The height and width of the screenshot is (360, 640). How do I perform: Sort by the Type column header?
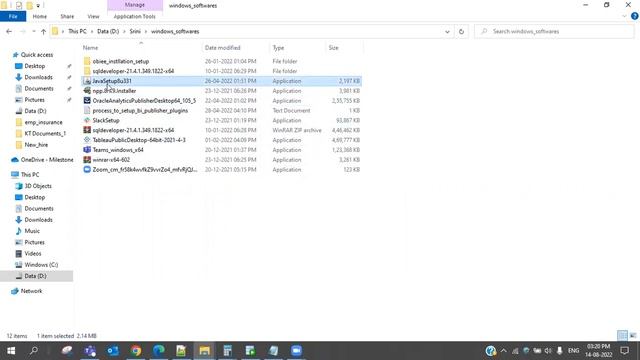[x=278, y=48]
